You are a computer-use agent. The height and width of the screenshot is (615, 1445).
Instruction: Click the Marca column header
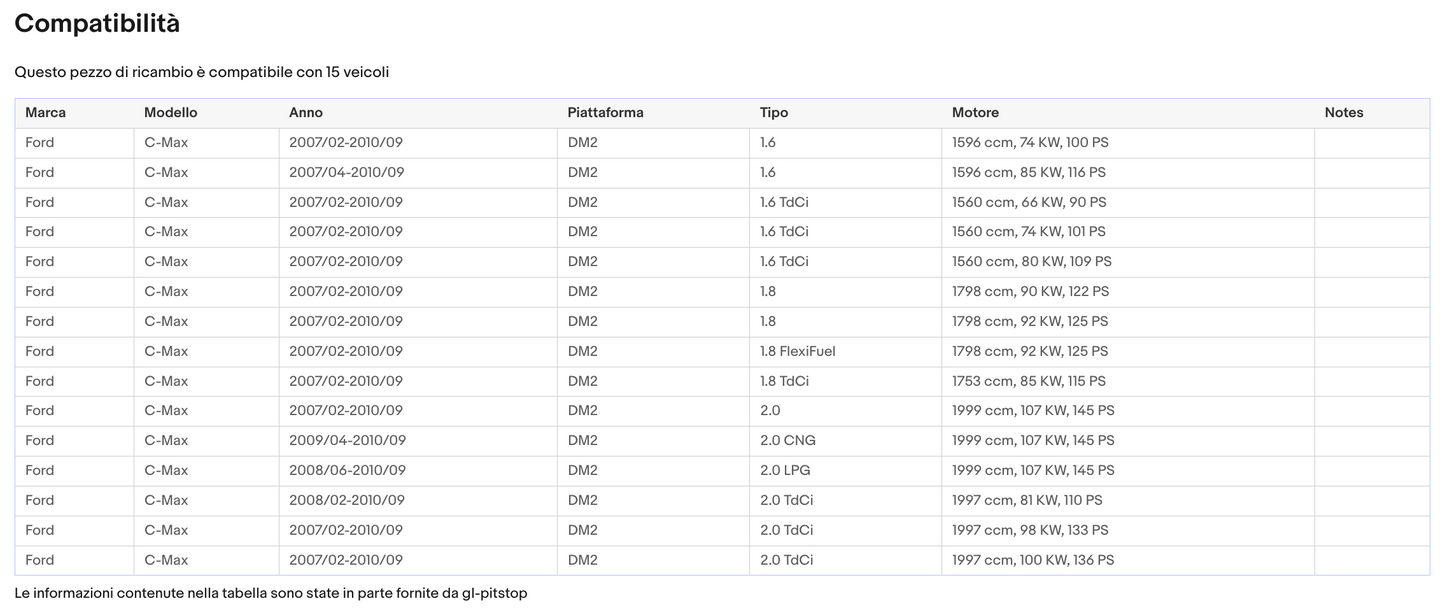45,113
